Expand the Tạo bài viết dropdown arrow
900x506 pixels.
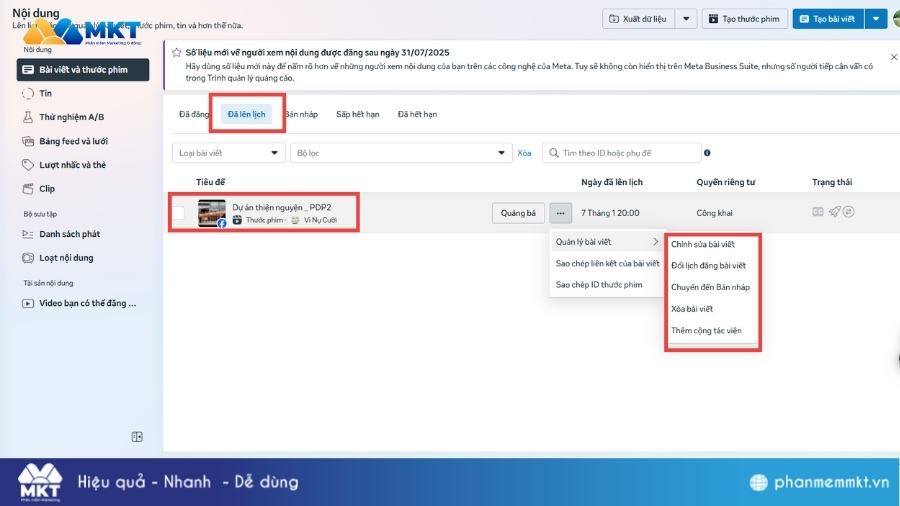point(876,19)
